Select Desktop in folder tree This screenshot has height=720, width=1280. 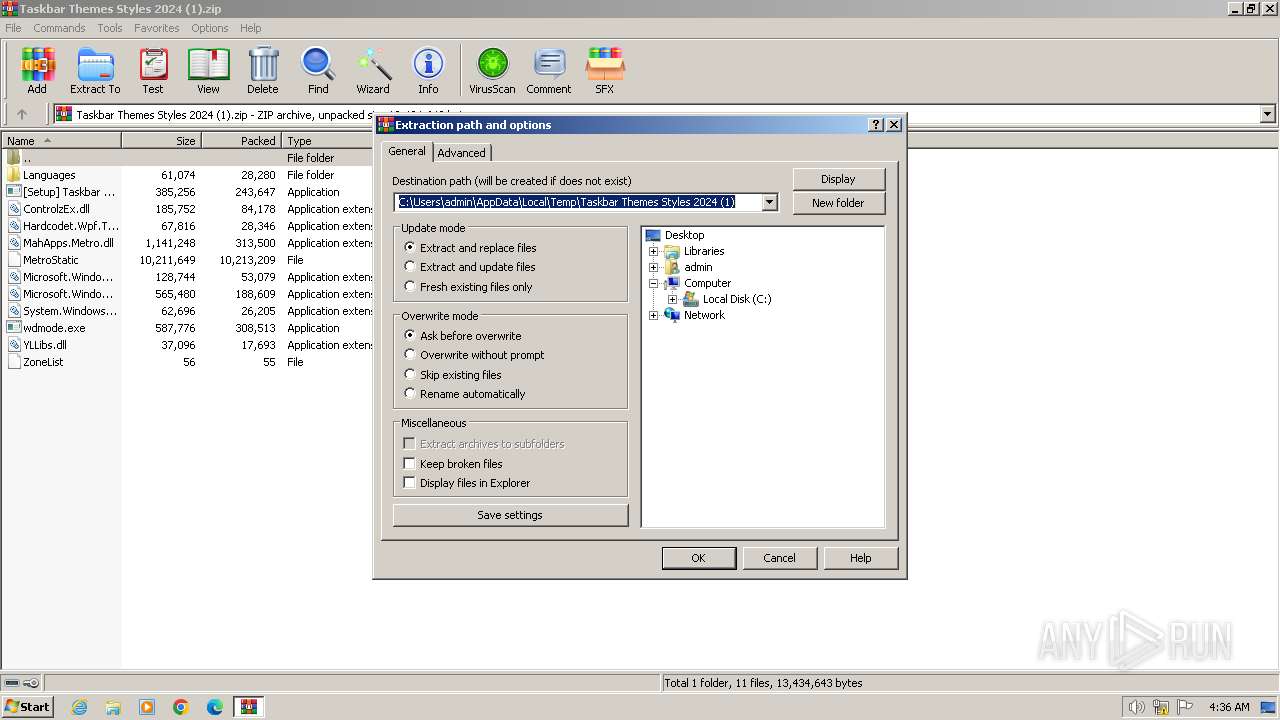pyautogui.click(x=684, y=235)
